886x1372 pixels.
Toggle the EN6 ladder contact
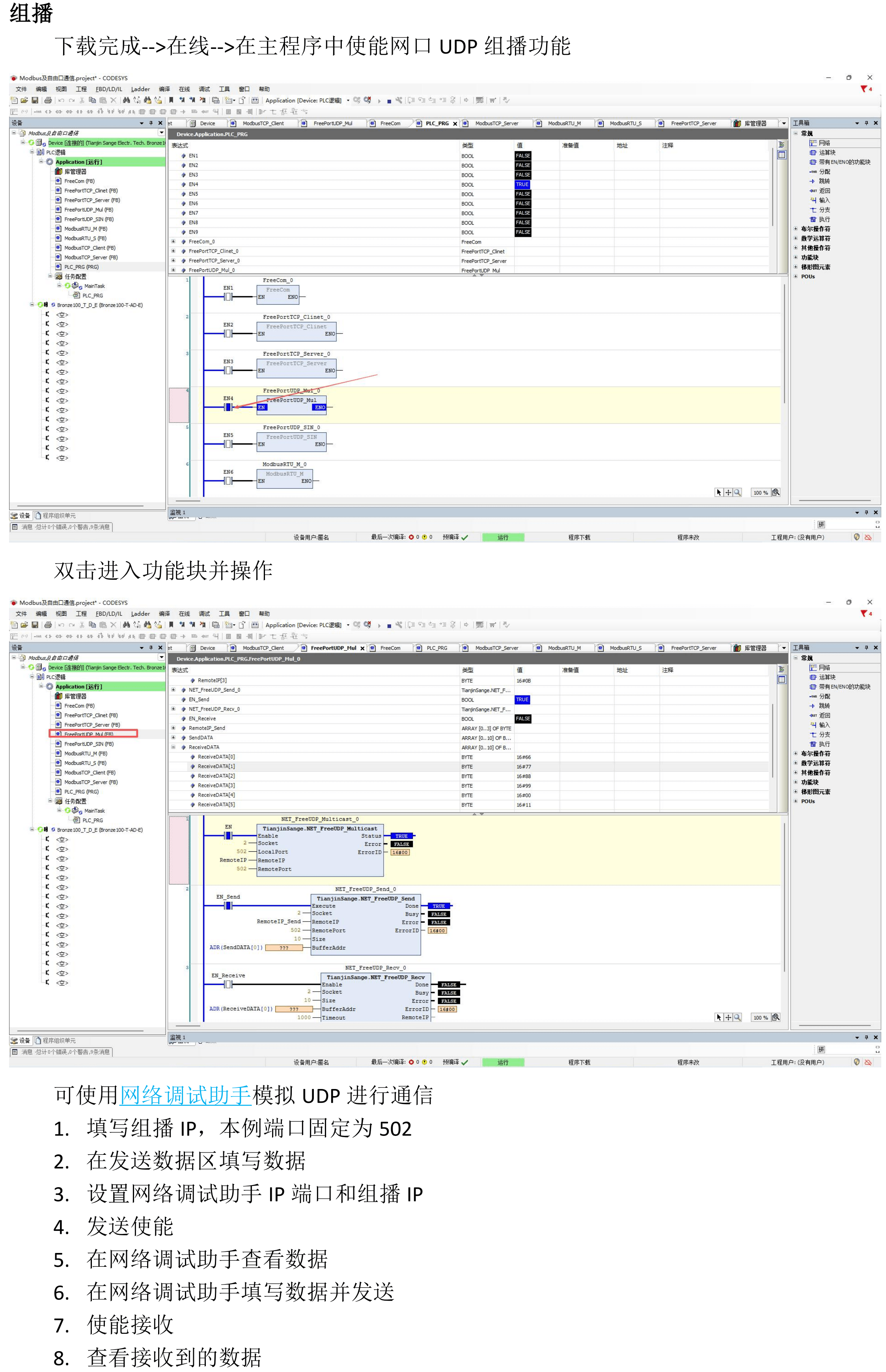click(x=228, y=481)
